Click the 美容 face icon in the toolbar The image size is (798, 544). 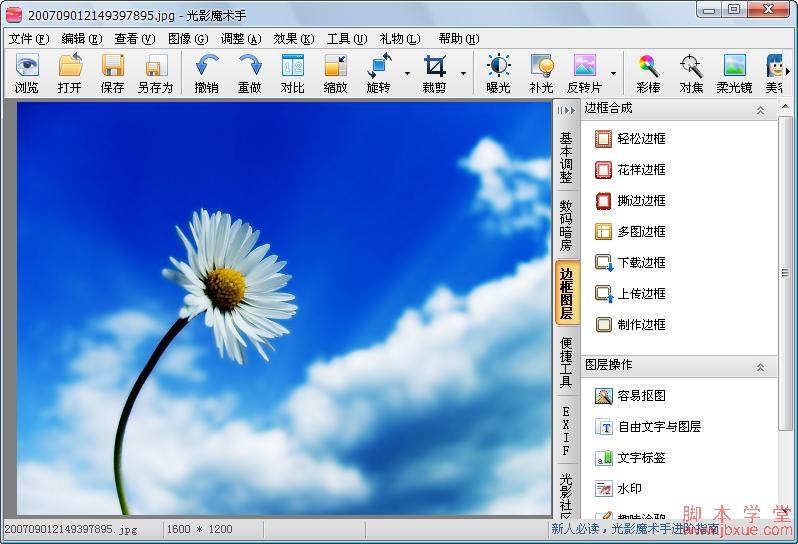(774, 66)
